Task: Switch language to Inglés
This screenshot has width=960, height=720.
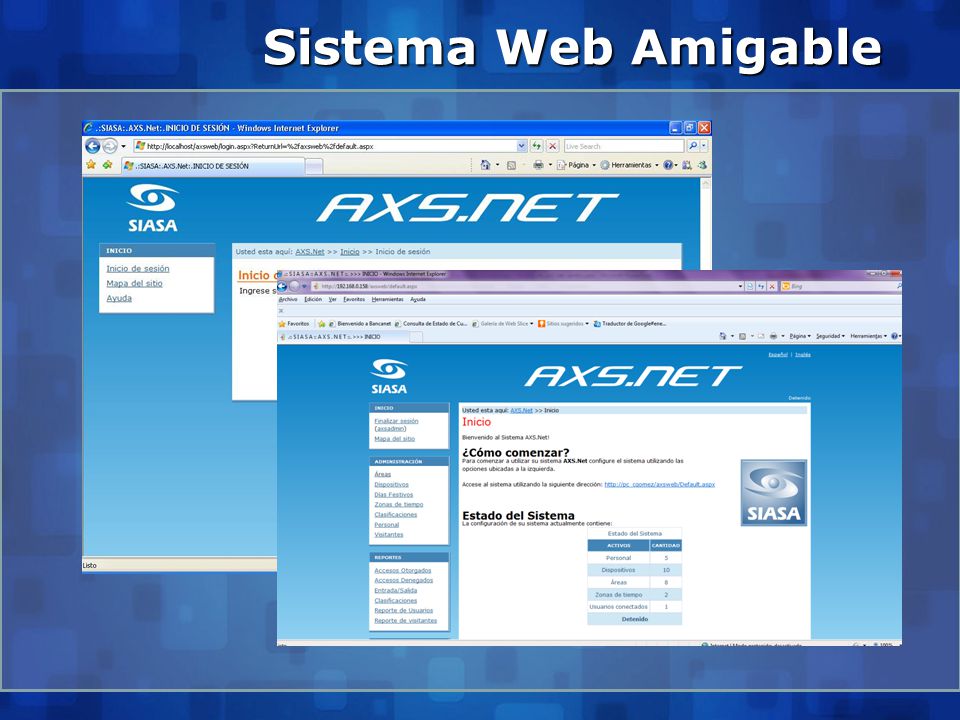Action: coord(803,354)
